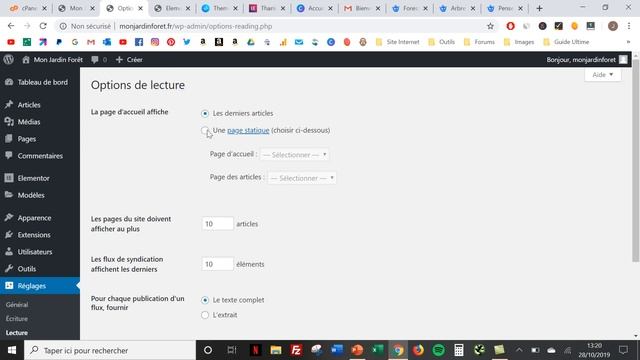Click the page vertical scrollbar

[636, 161]
